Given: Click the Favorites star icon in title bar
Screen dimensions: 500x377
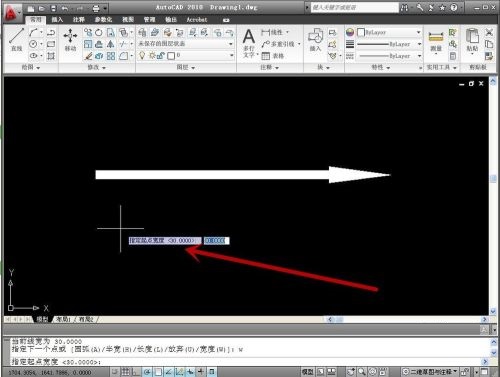Looking at the screenshot, I should (442, 7).
